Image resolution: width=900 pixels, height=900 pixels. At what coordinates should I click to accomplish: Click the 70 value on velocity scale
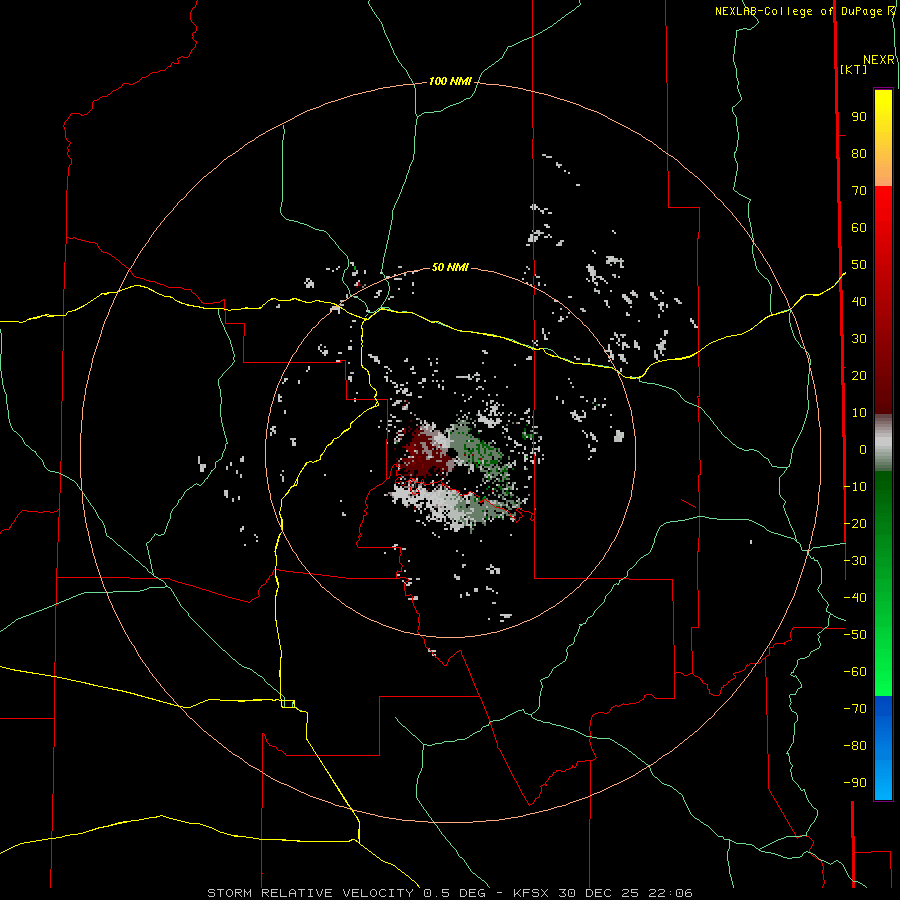tap(859, 191)
